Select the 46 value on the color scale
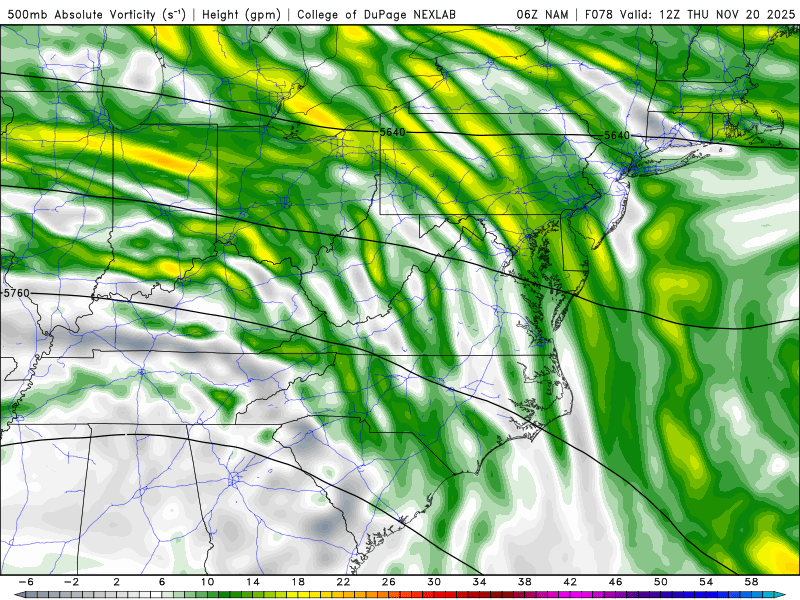 point(615,582)
